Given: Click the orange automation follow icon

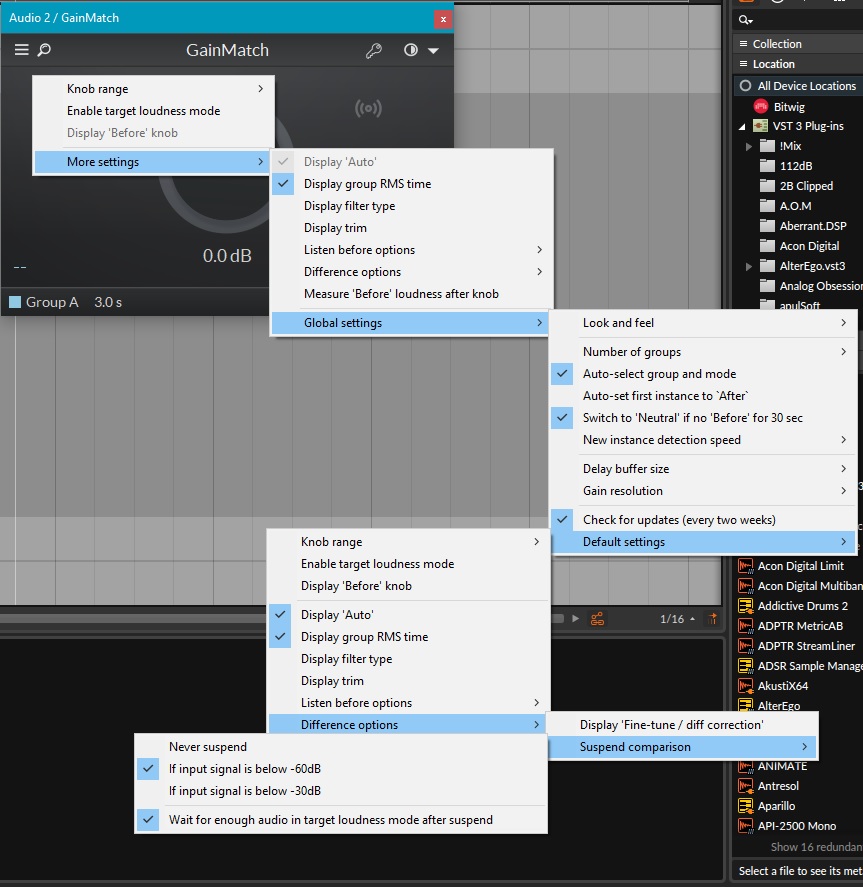Looking at the screenshot, I should coord(597,619).
